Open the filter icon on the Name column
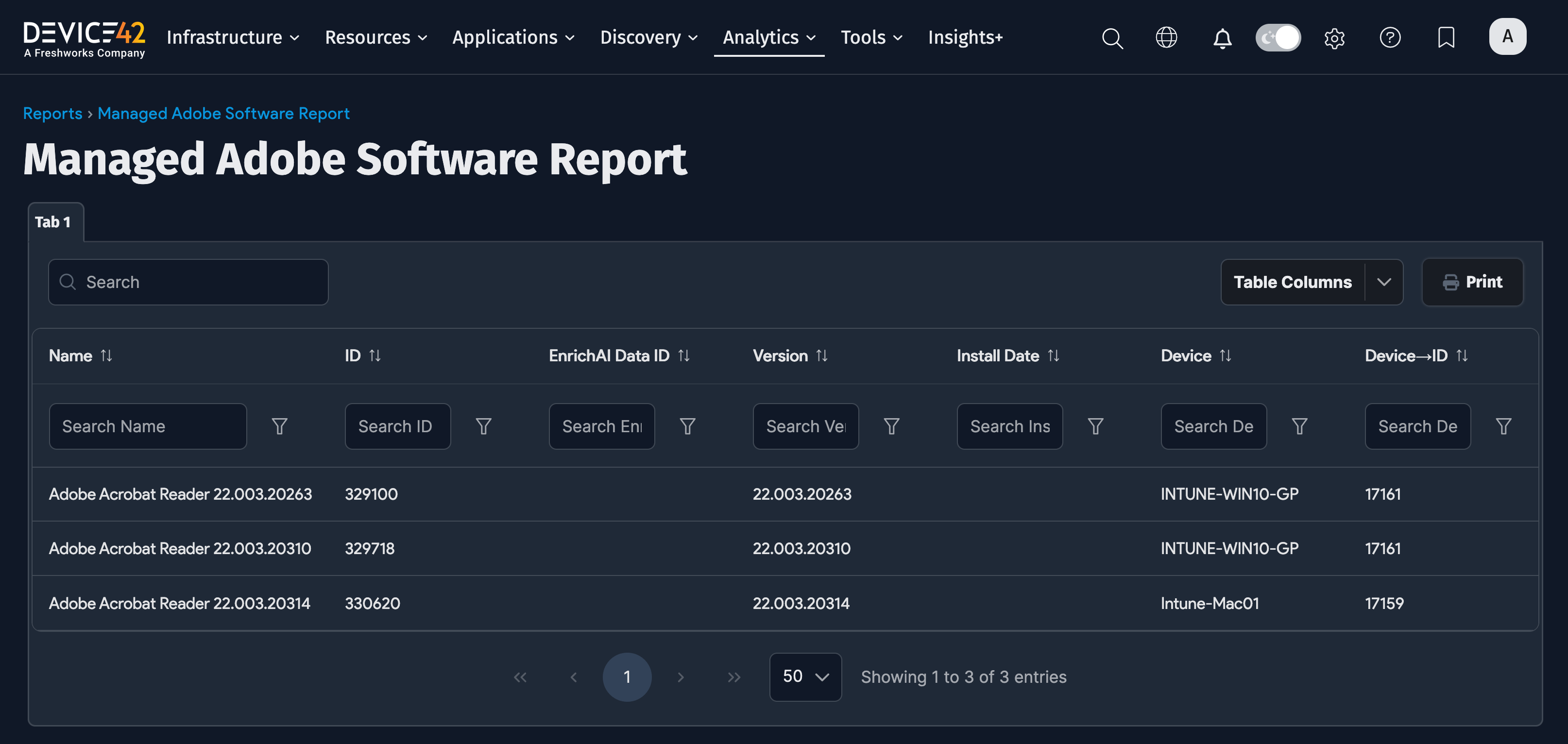Screen dimensions: 1568x744 click(x=279, y=426)
